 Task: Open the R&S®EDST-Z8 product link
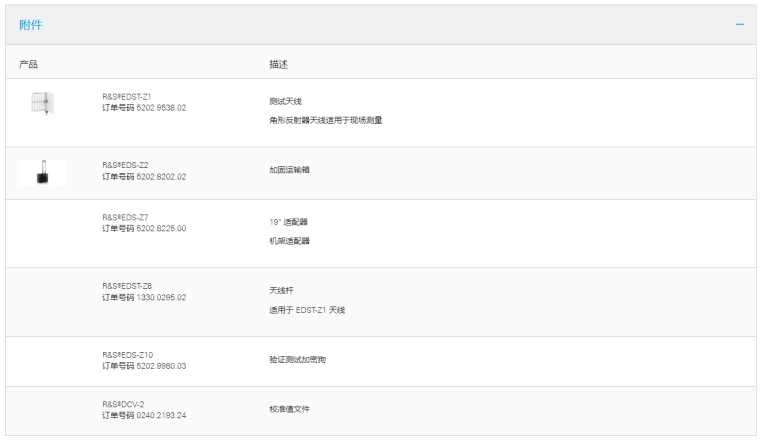tap(127, 286)
